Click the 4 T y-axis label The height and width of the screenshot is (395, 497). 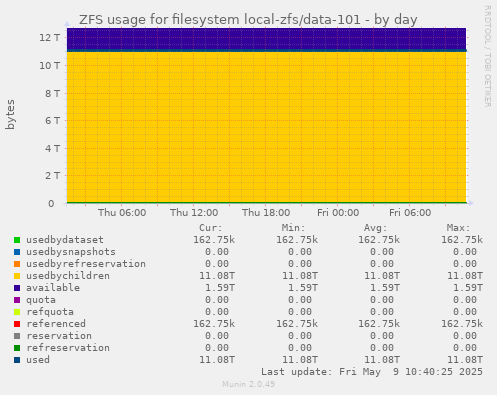pos(53,148)
